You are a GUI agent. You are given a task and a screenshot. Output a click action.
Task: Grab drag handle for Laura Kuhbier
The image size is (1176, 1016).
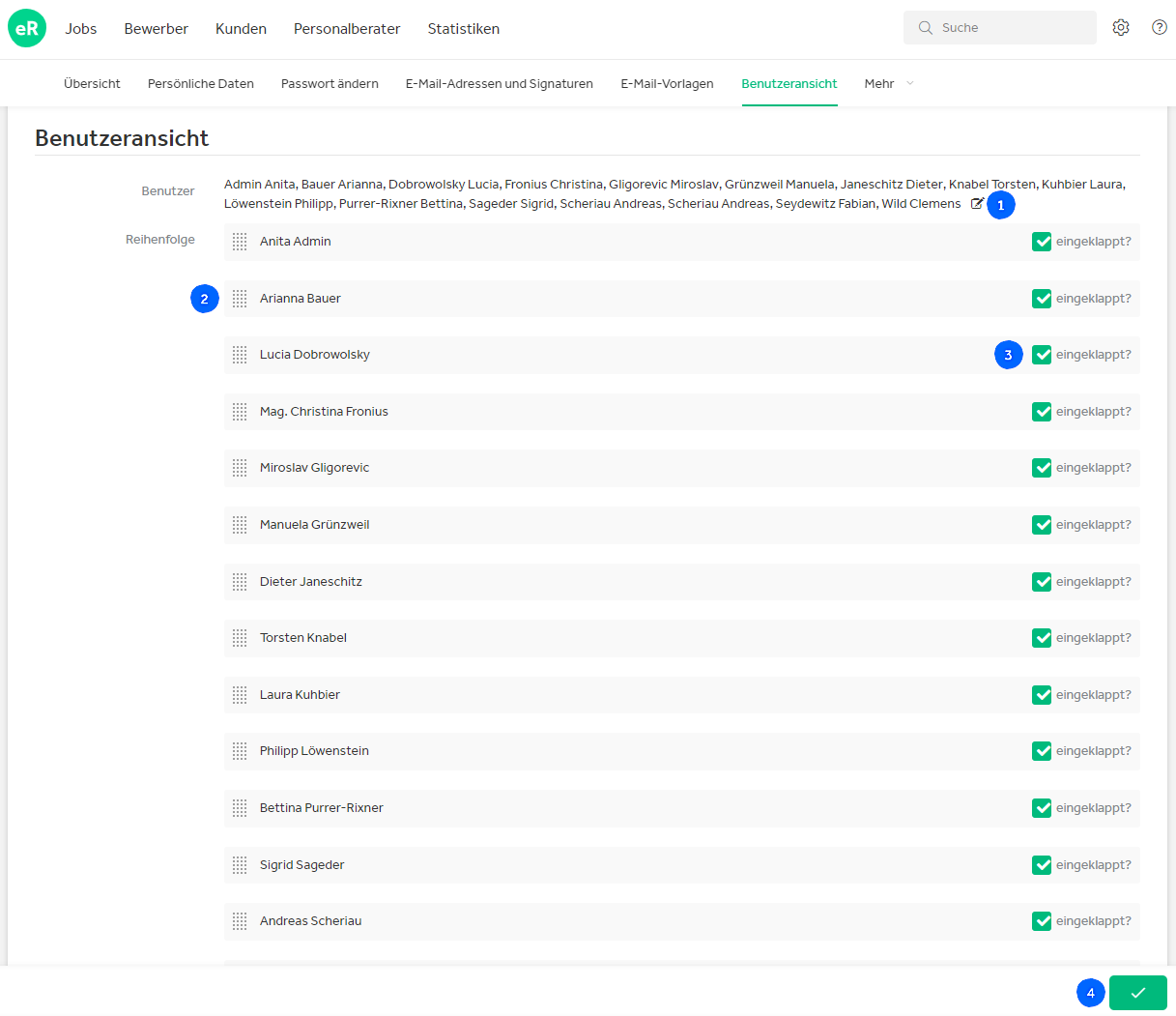240,695
